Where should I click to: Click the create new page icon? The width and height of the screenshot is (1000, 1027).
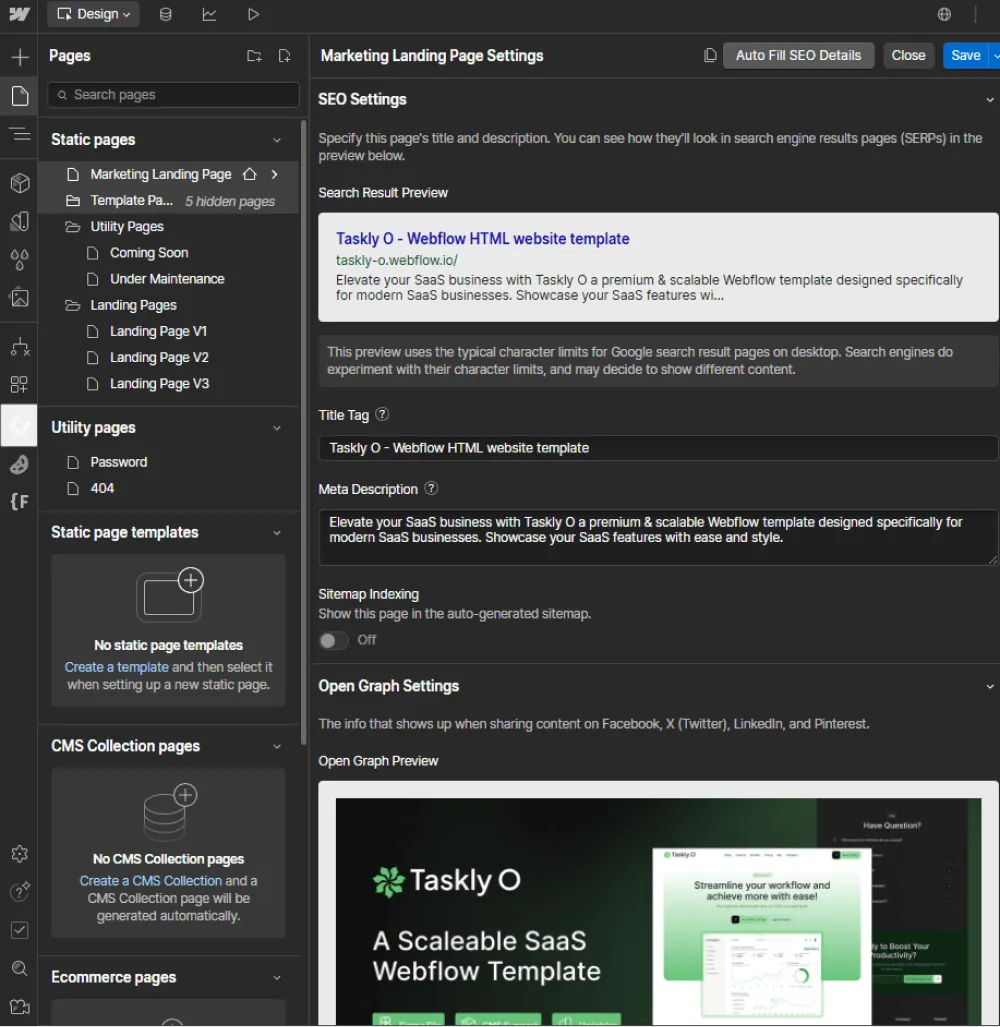(284, 56)
